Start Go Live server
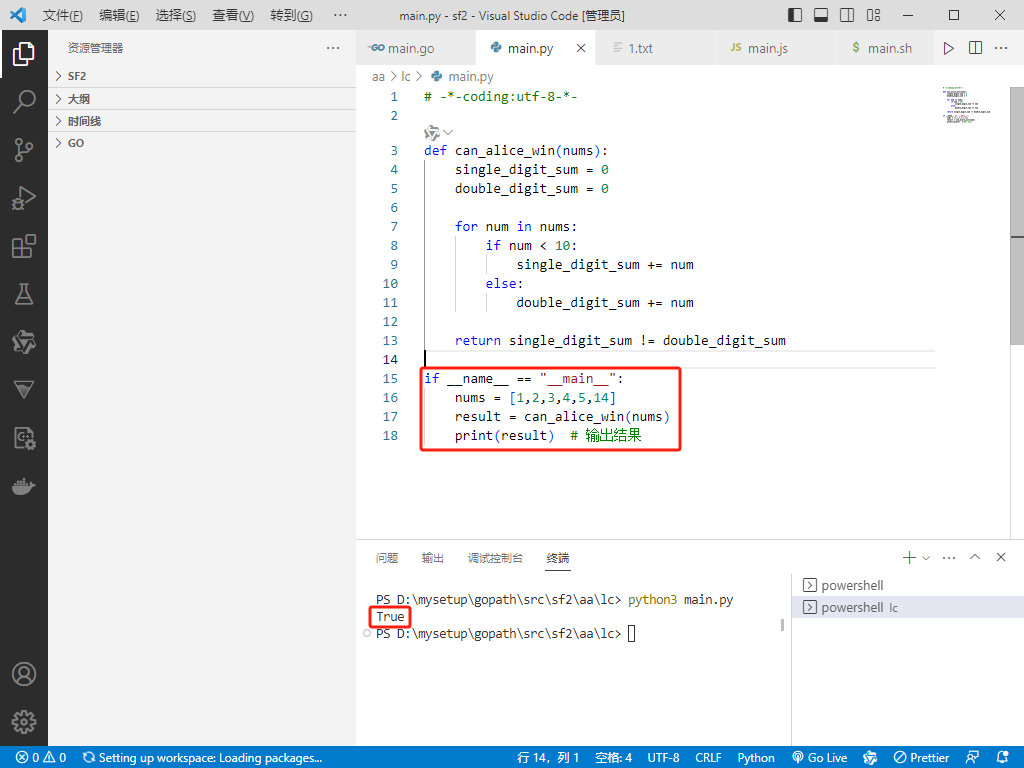The width and height of the screenshot is (1024, 768). click(x=820, y=758)
